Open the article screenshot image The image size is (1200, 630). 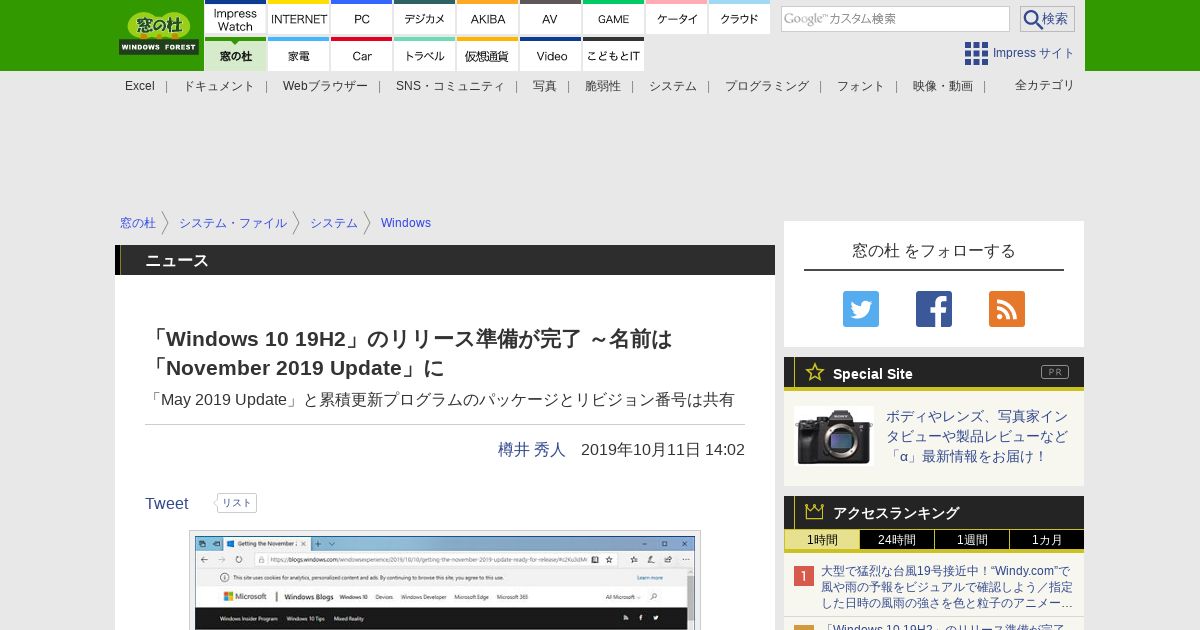click(x=445, y=580)
